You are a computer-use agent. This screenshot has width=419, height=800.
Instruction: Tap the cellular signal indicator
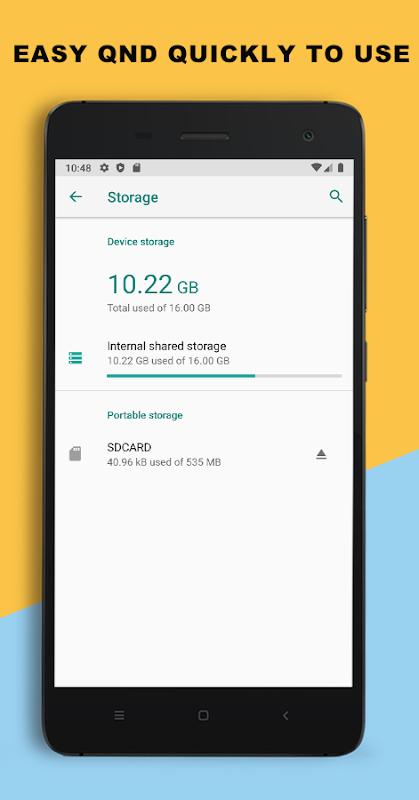pyautogui.click(x=328, y=167)
